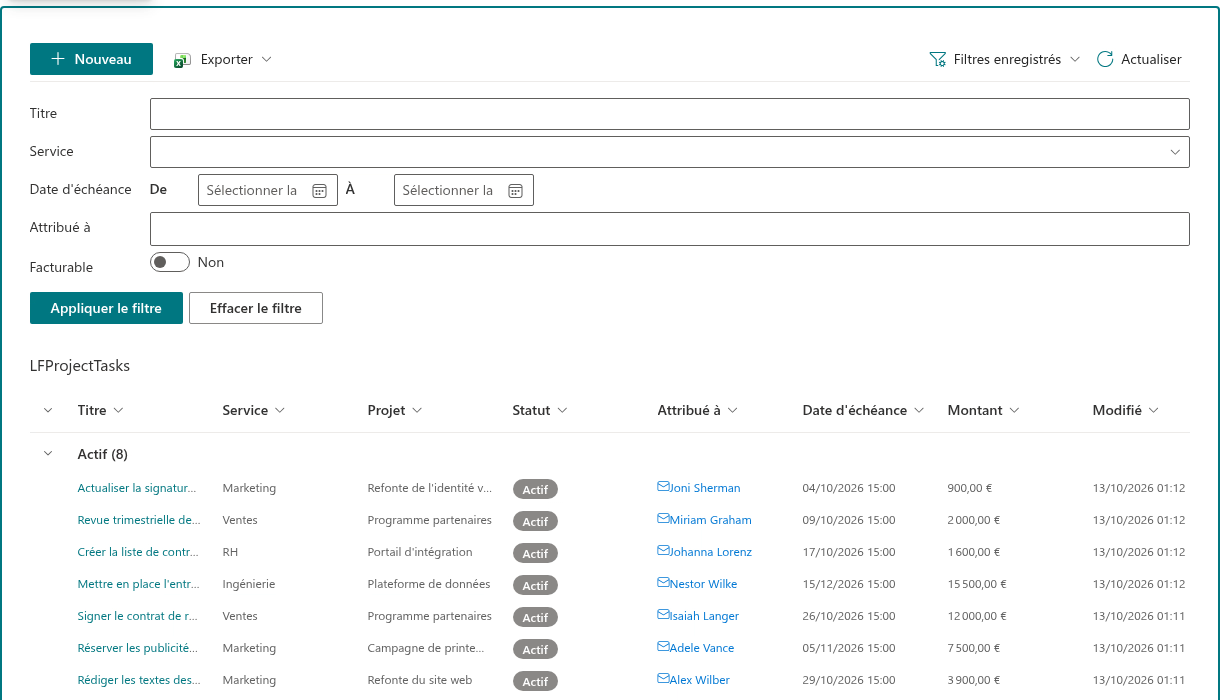Focus the Attribué à filter input field

(670, 229)
